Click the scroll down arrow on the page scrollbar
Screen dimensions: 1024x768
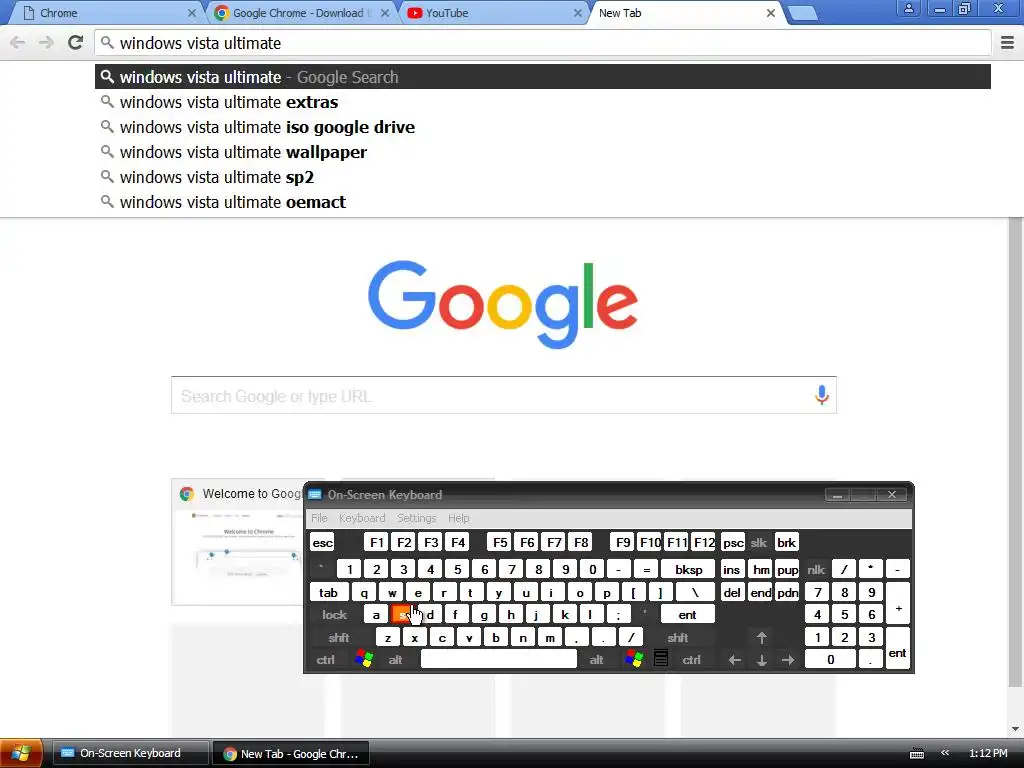tap(1015, 729)
